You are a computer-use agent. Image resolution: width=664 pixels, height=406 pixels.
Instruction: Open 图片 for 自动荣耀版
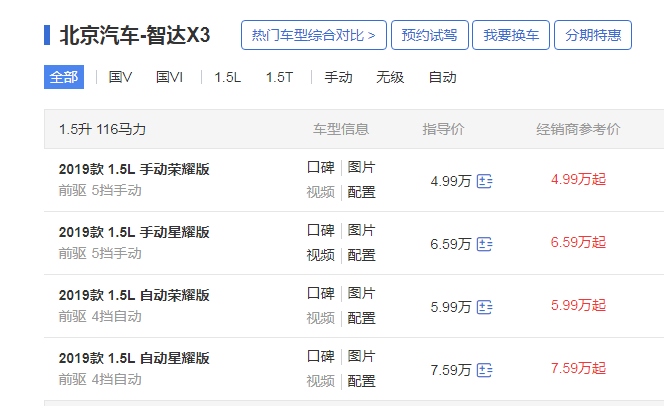361,293
